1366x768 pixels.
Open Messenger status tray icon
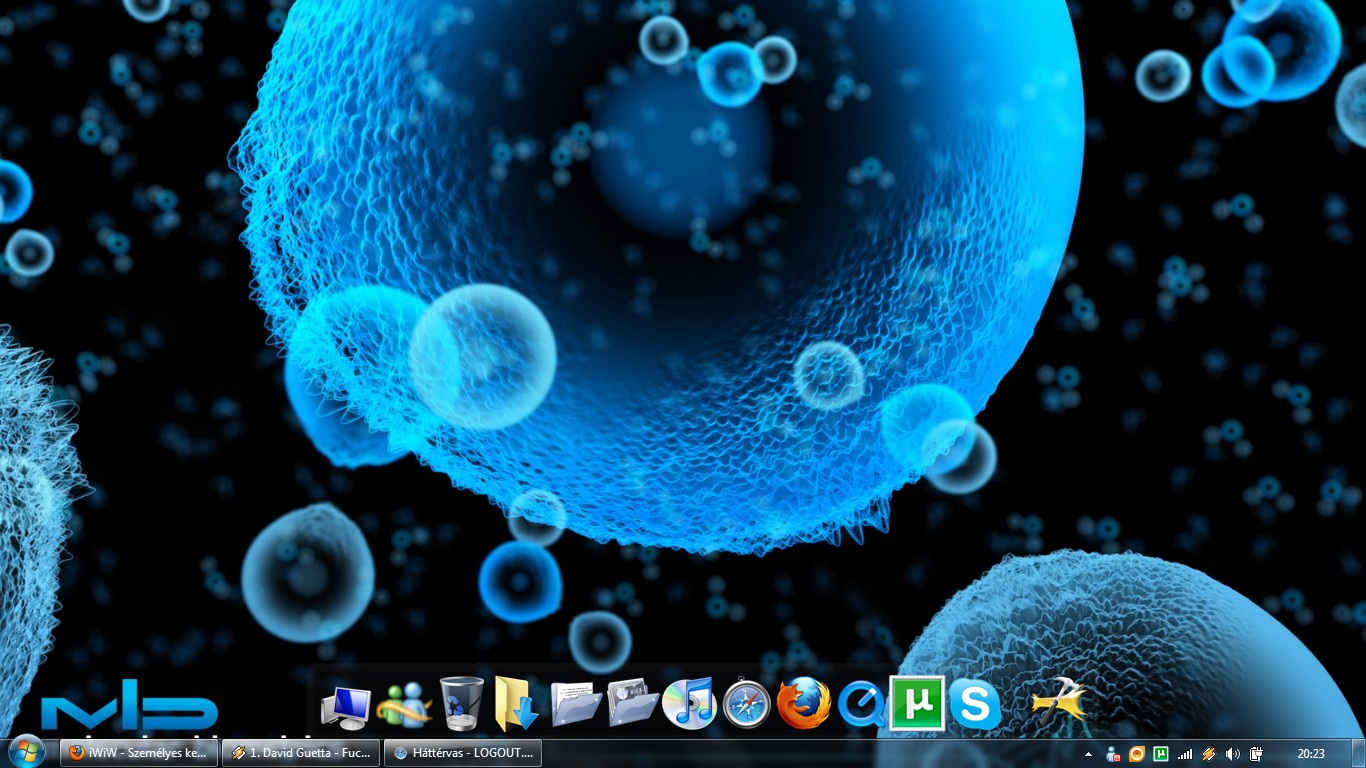click(x=1113, y=754)
